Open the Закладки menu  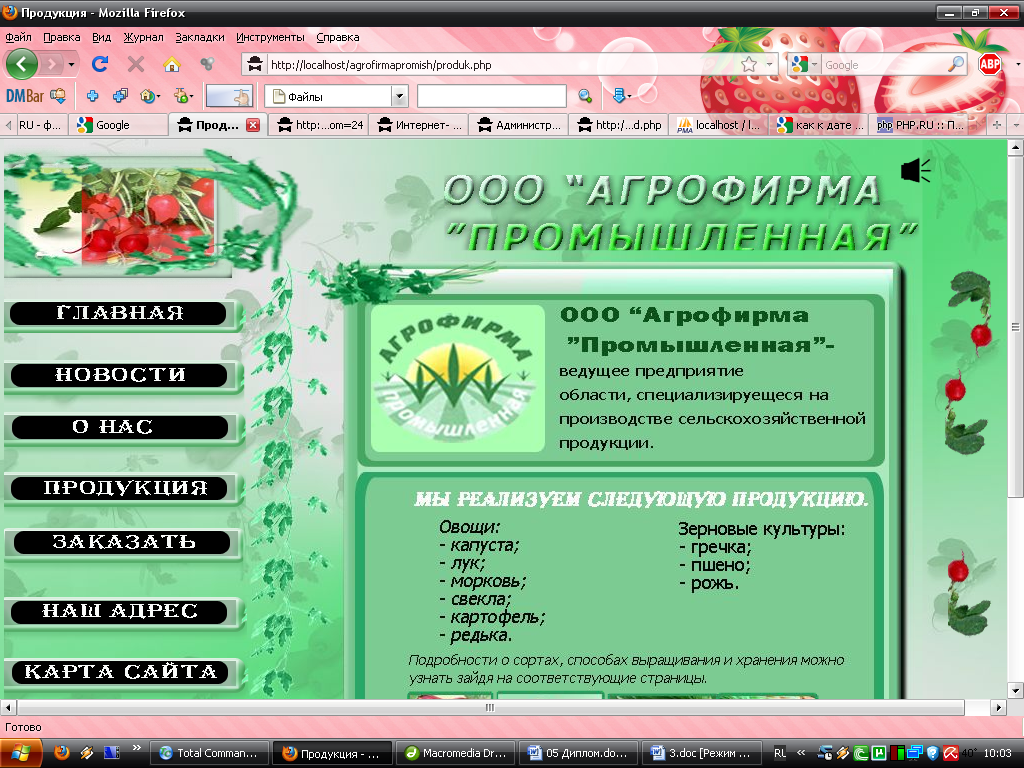pyautogui.click(x=200, y=37)
